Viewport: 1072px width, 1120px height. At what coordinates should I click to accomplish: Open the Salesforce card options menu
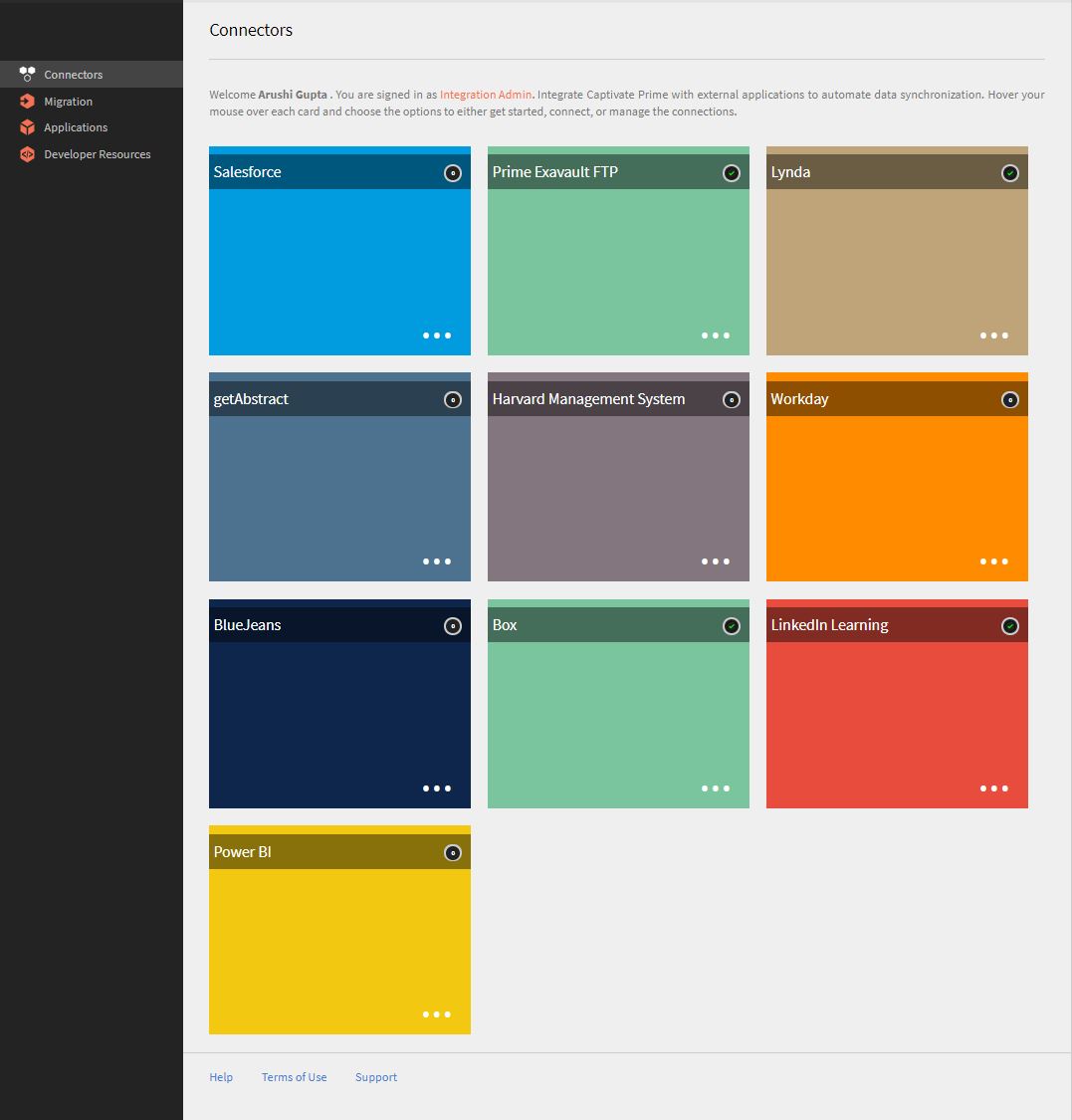tap(437, 335)
